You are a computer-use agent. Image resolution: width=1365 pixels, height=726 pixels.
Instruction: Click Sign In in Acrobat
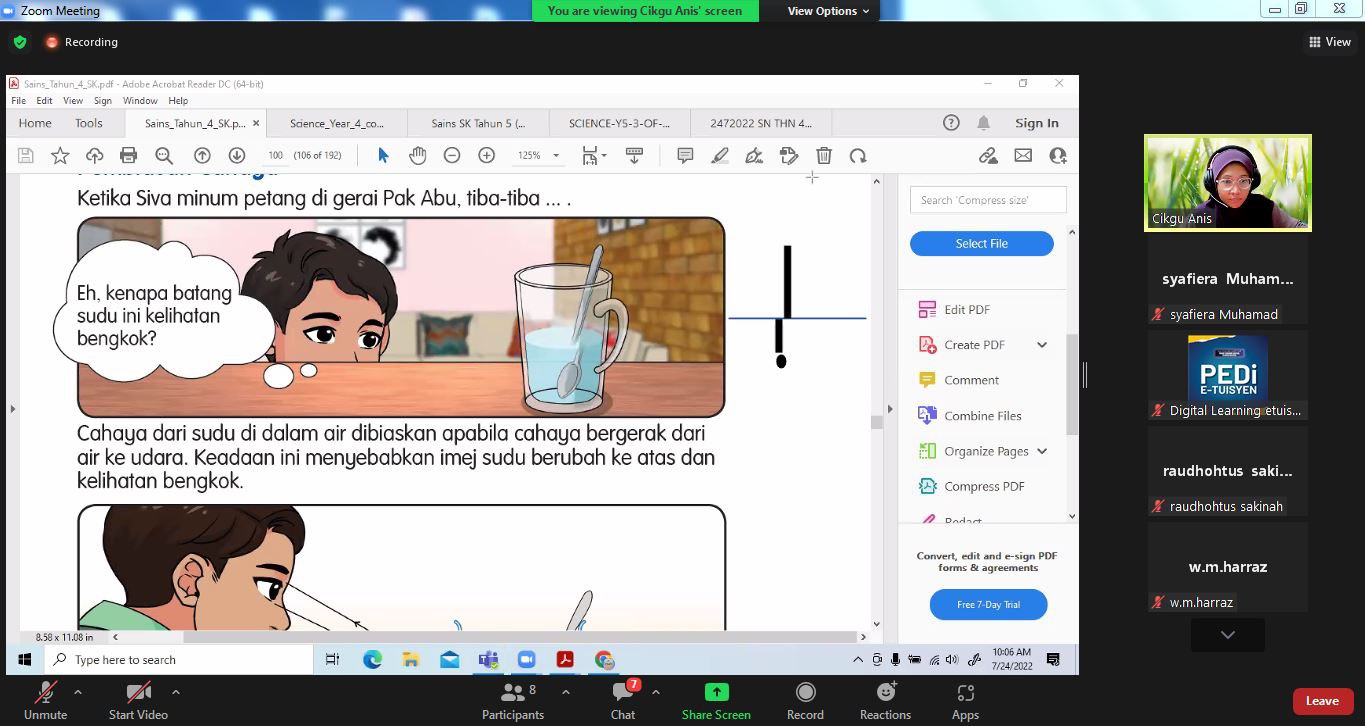1037,123
